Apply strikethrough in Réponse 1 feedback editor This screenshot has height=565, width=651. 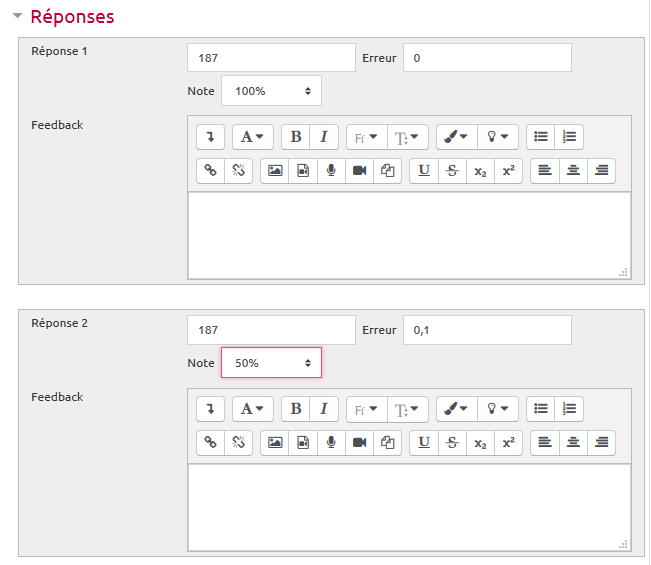pos(452,171)
